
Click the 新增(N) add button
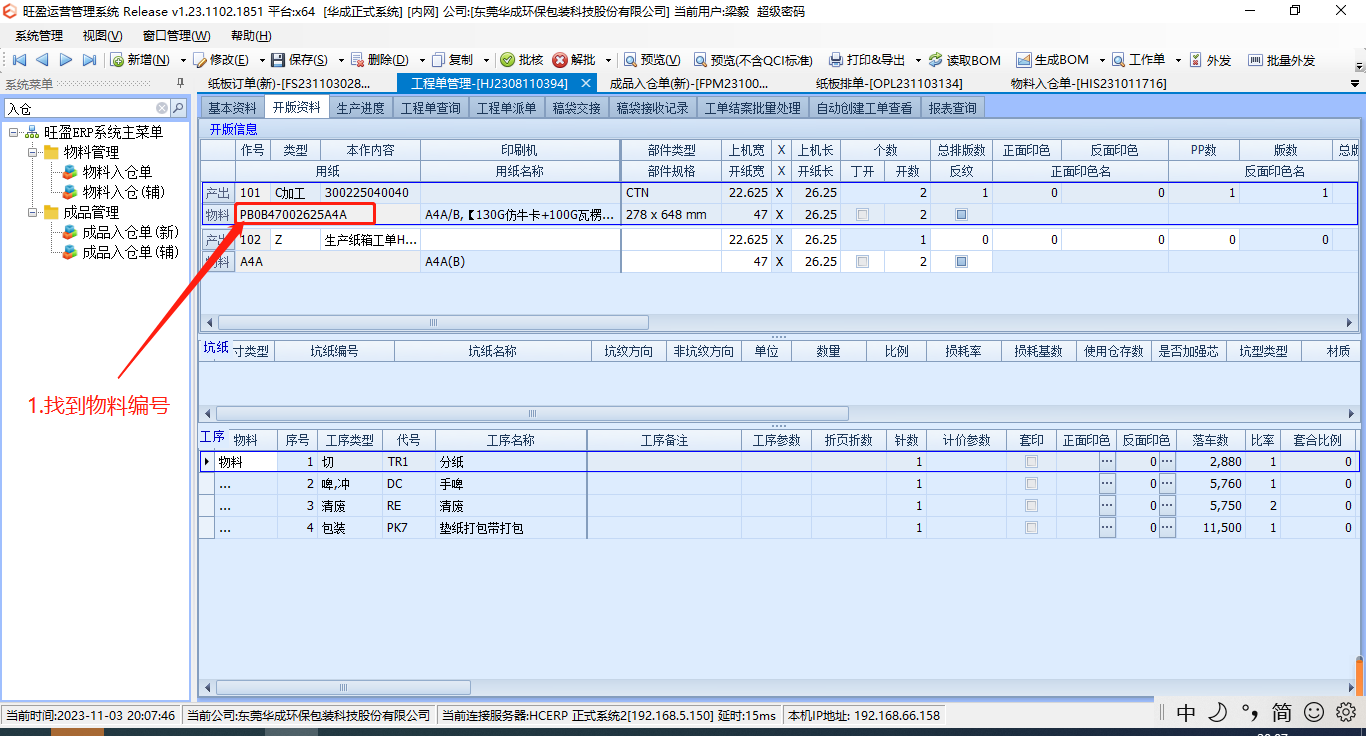point(142,60)
